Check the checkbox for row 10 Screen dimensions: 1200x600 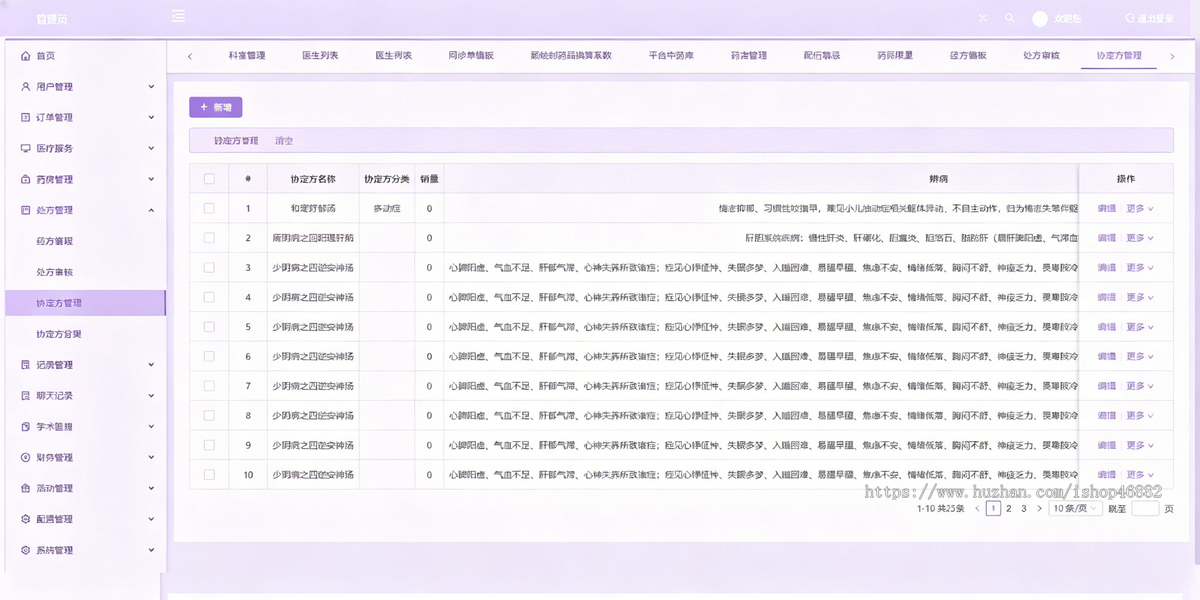[209, 475]
